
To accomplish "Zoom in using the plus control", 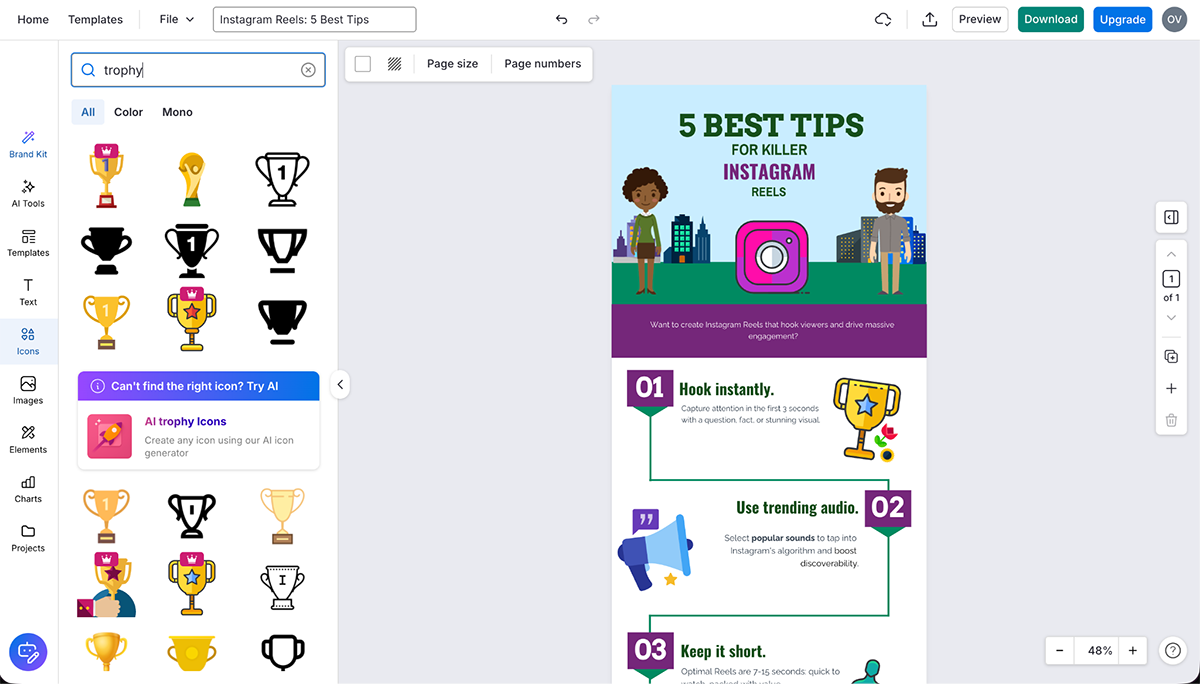I will pos(1132,650).
